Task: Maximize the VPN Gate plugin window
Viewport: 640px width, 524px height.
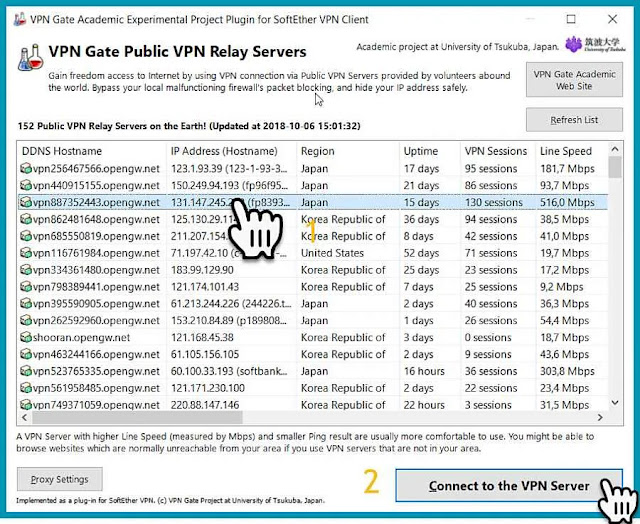Action: click(571, 19)
